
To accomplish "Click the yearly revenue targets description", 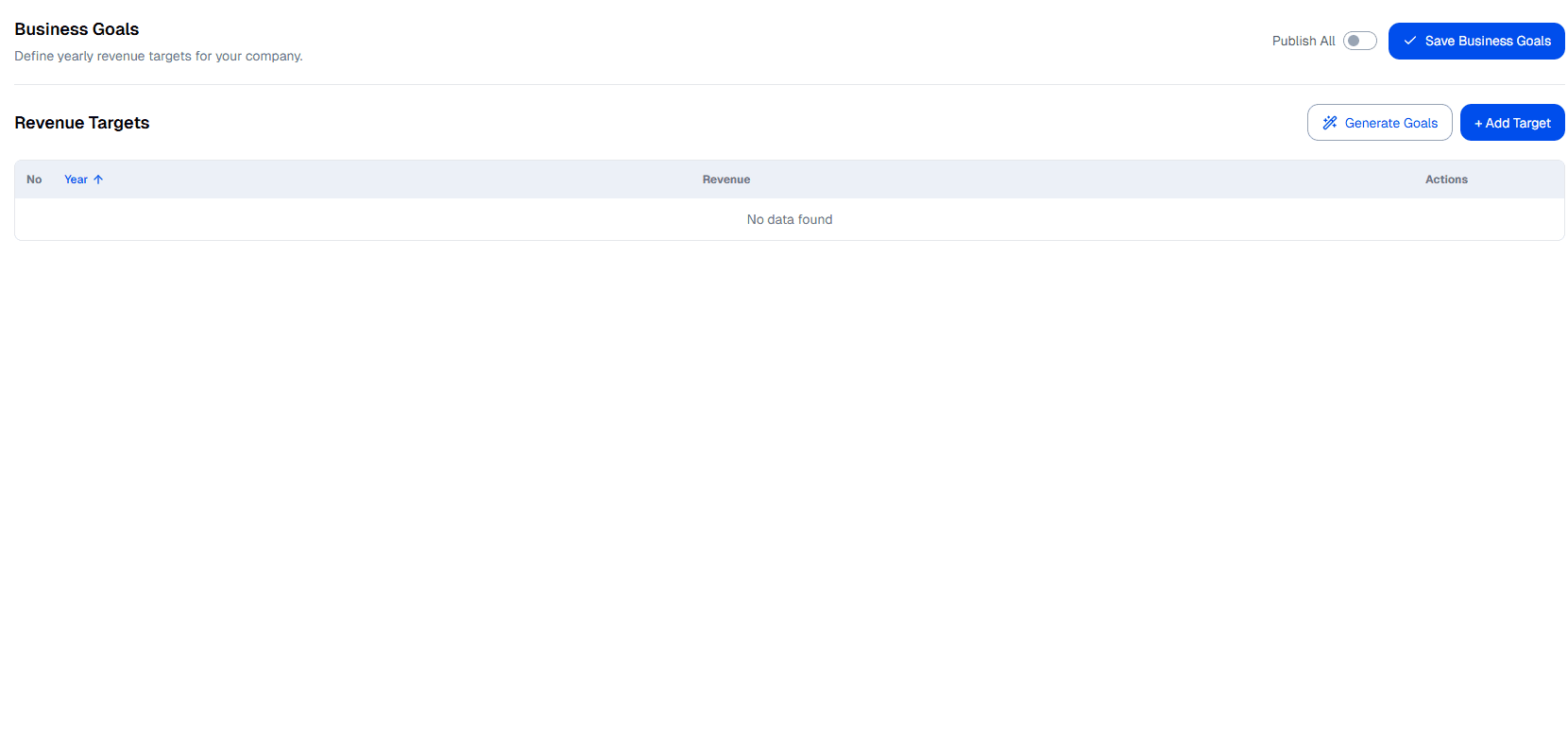I will click(159, 56).
